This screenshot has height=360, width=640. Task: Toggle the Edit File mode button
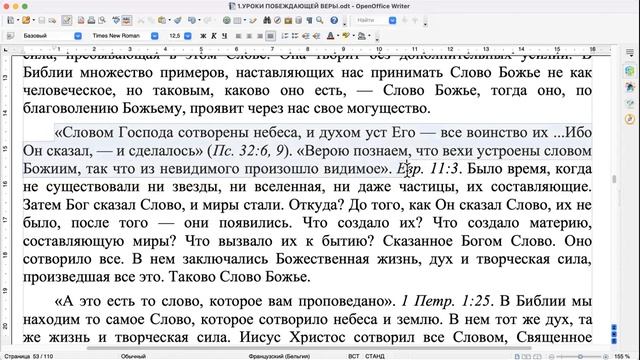click(x=67, y=20)
